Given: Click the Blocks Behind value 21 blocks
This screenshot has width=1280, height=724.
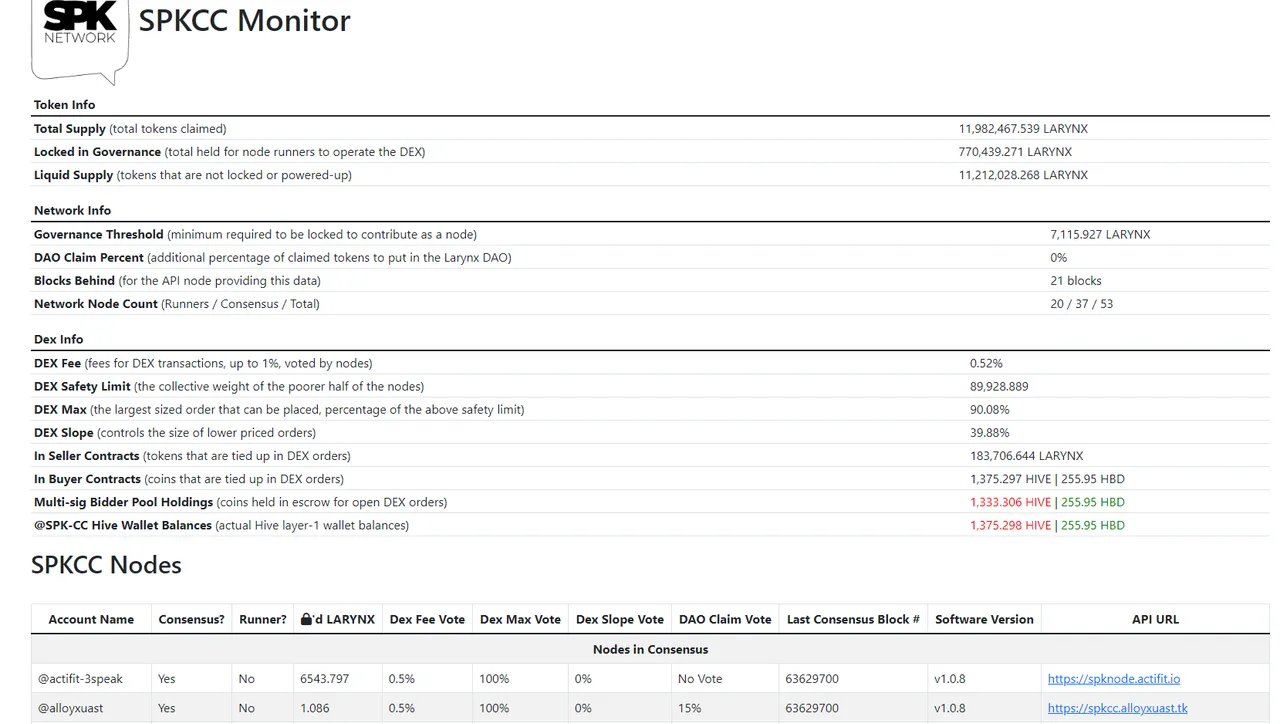Looking at the screenshot, I should (x=1076, y=281).
